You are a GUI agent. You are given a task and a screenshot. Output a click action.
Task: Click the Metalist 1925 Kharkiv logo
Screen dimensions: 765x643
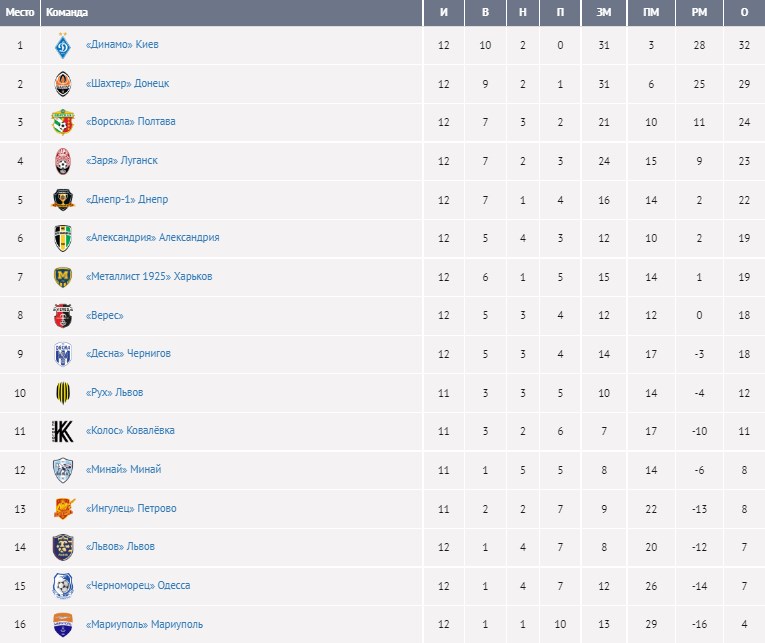(x=63, y=277)
